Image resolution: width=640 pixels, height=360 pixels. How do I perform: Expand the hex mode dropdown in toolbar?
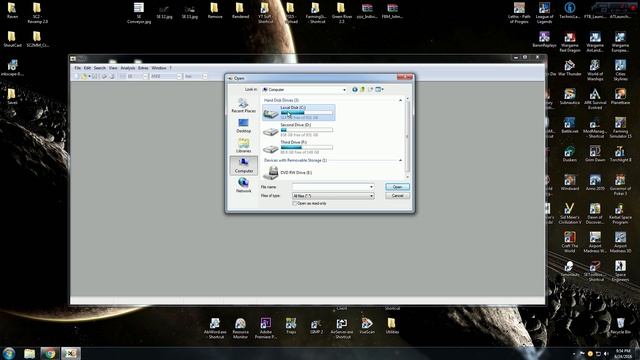204,76
